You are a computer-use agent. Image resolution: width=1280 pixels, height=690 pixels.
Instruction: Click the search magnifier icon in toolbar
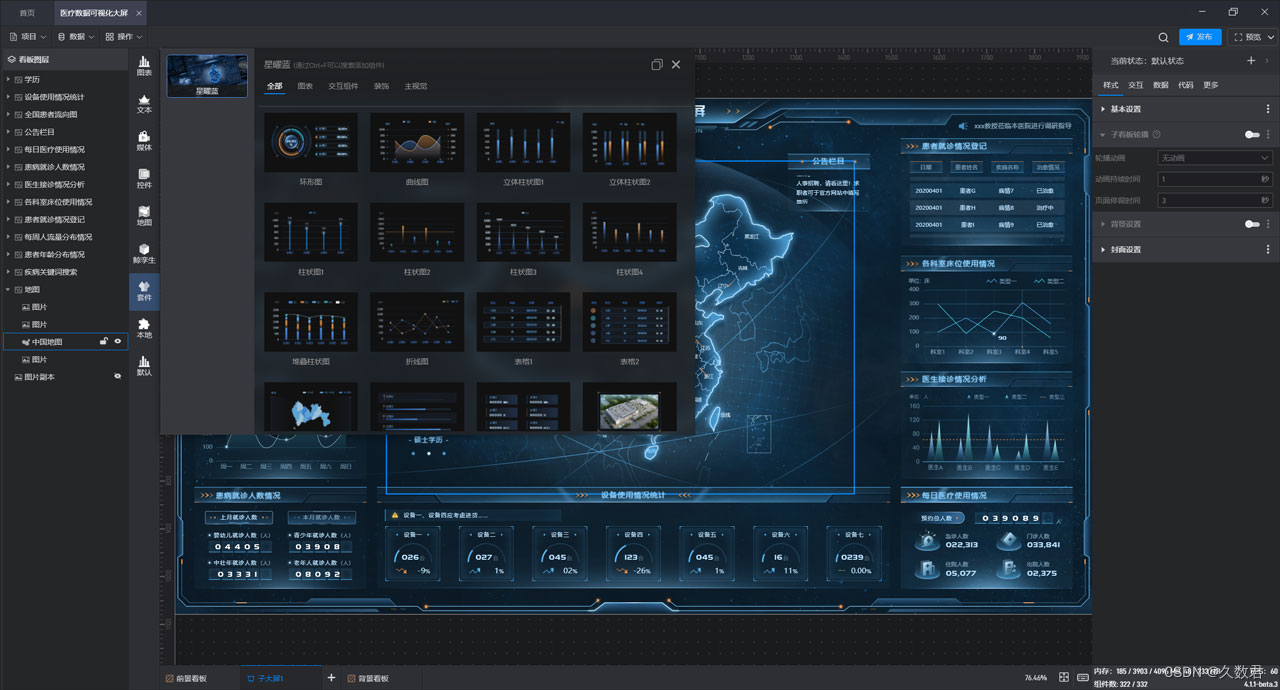point(1163,37)
